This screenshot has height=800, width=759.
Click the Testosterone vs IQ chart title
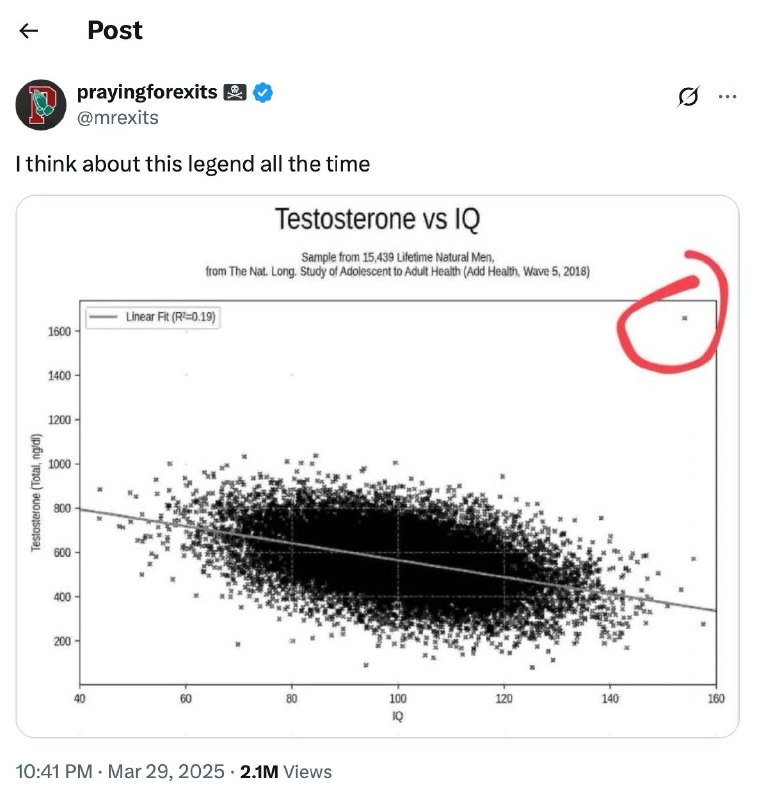click(378, 219)
